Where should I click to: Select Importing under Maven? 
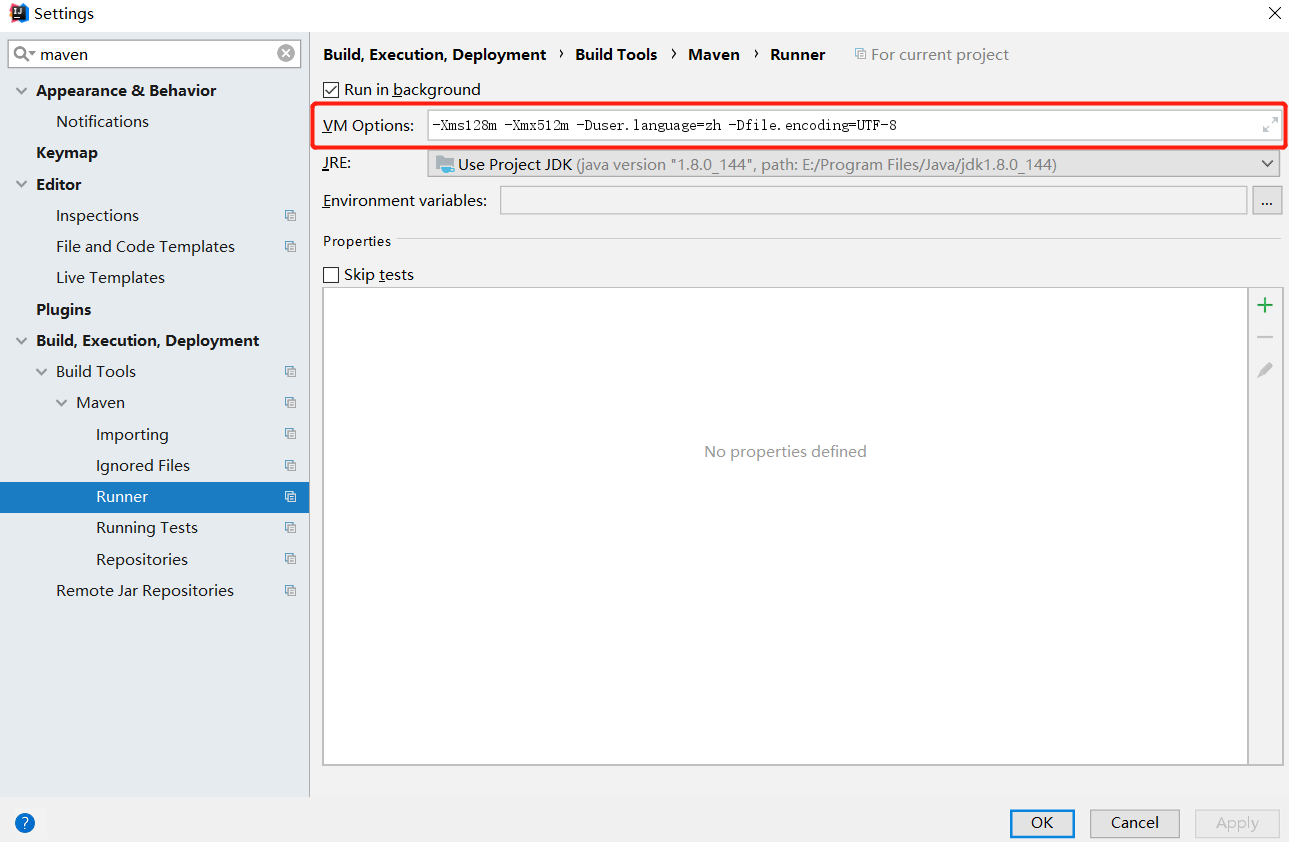tap(132, 435)
